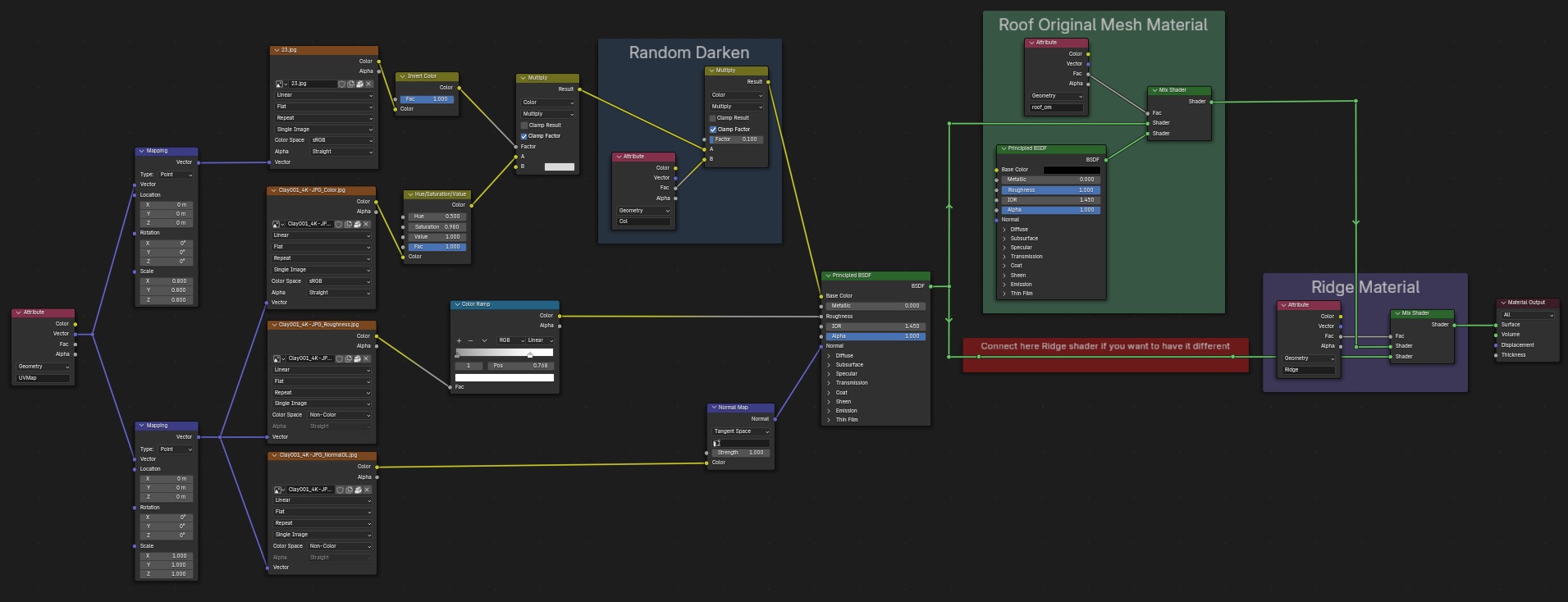Open Repeat extension dropdown on Clay001 Color node
Viewport: 1568px width, 602px height.
pos(322,258)
